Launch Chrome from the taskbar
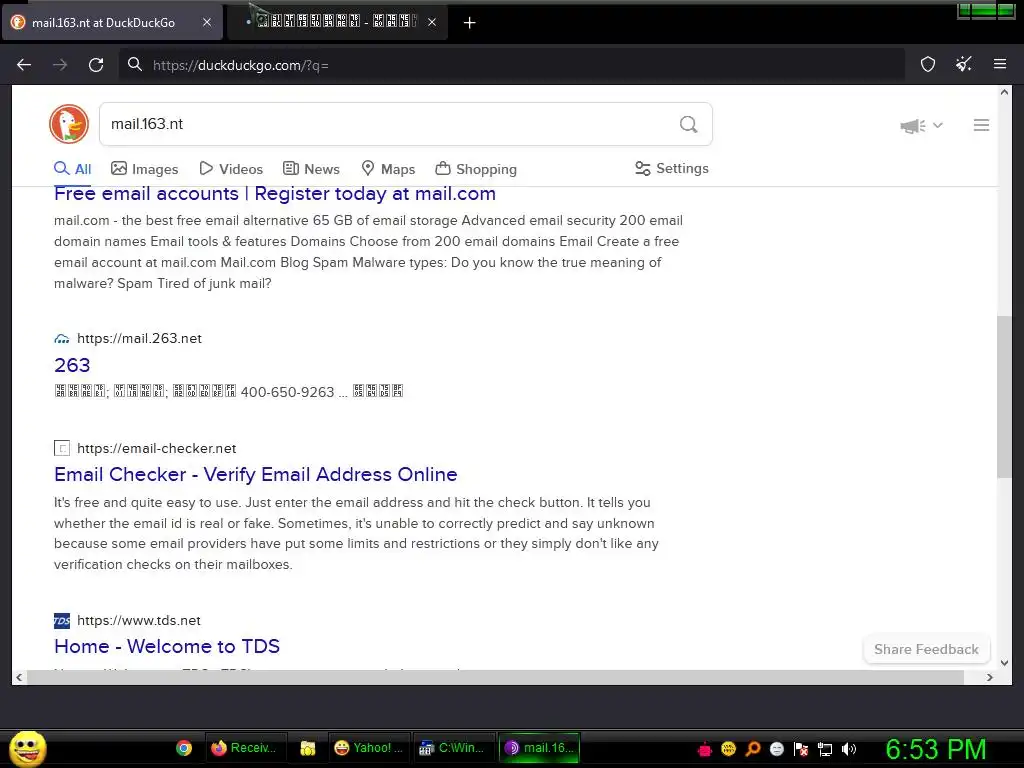Image resolution: width=1024 pixels, height=768 pixels. coord(184,748)
